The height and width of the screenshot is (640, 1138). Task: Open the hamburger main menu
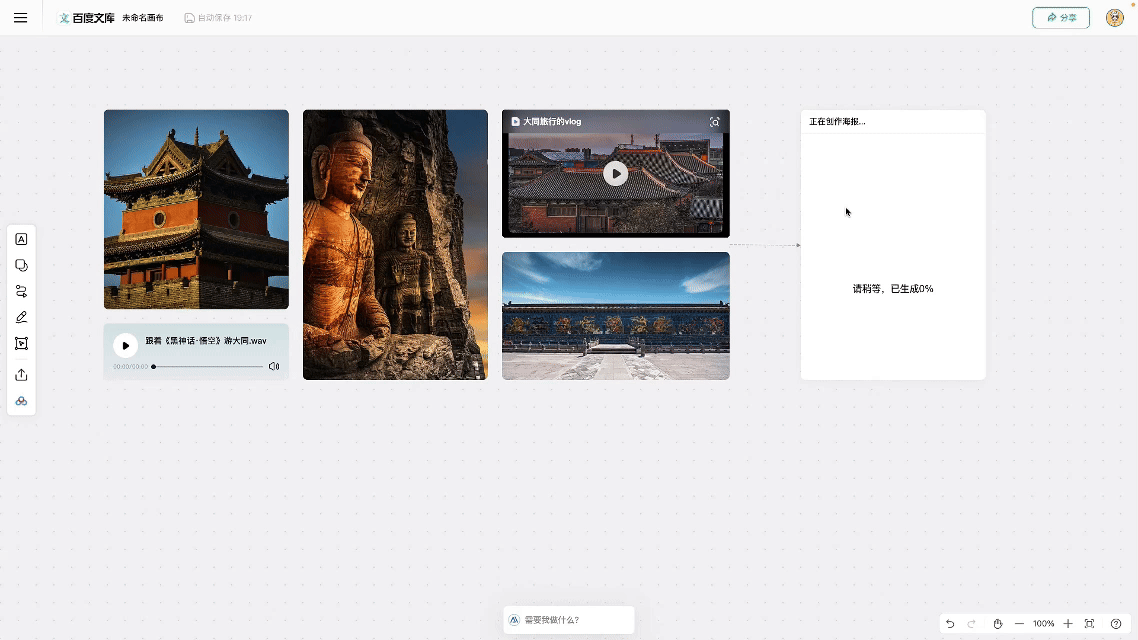coord(20,17)
